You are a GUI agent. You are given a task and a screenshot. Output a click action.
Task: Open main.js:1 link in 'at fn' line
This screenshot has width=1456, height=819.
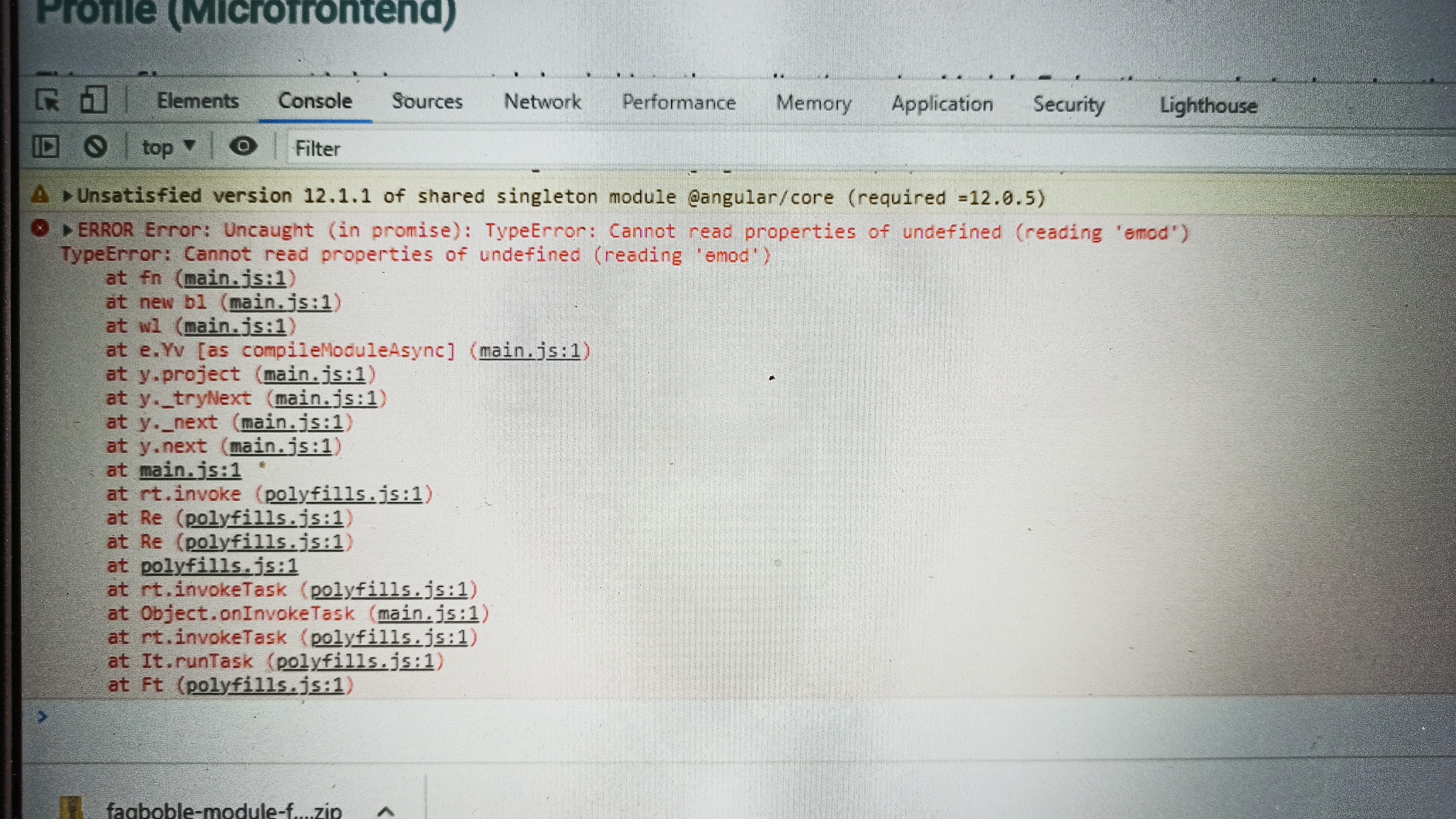click(x=235, y=278)
